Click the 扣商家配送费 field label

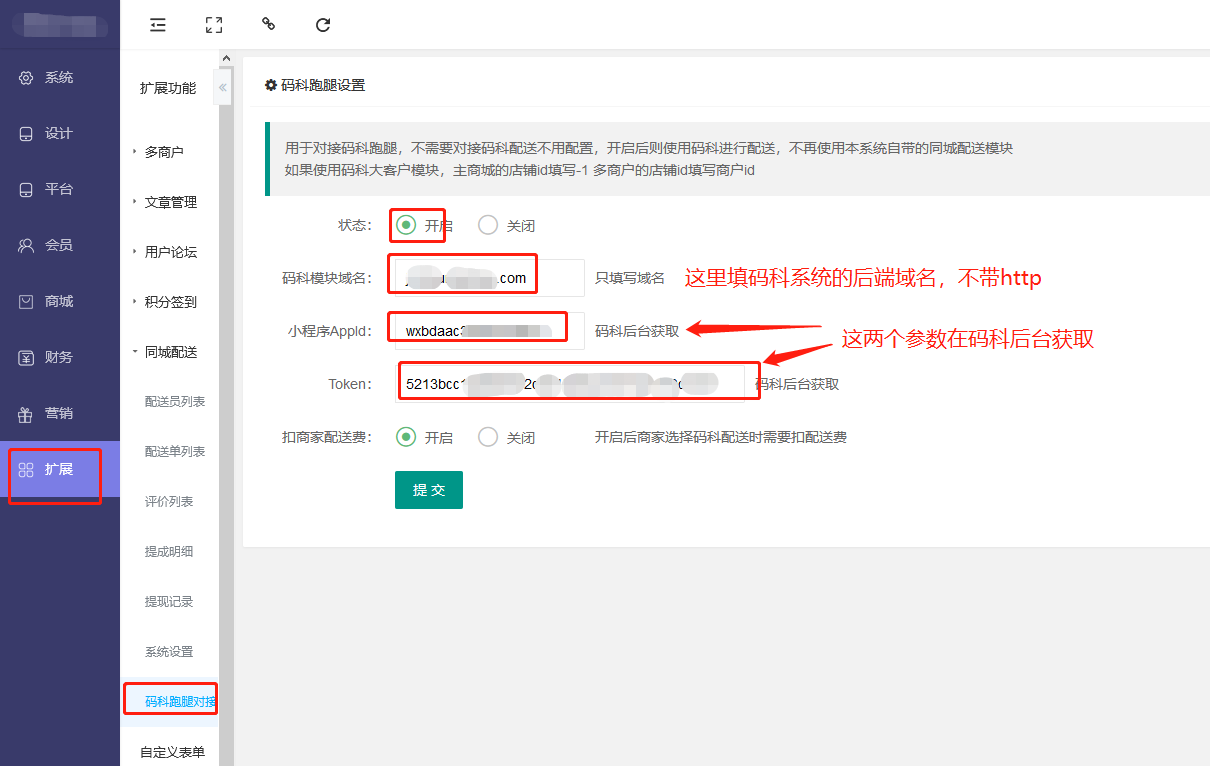click(327, 437)
